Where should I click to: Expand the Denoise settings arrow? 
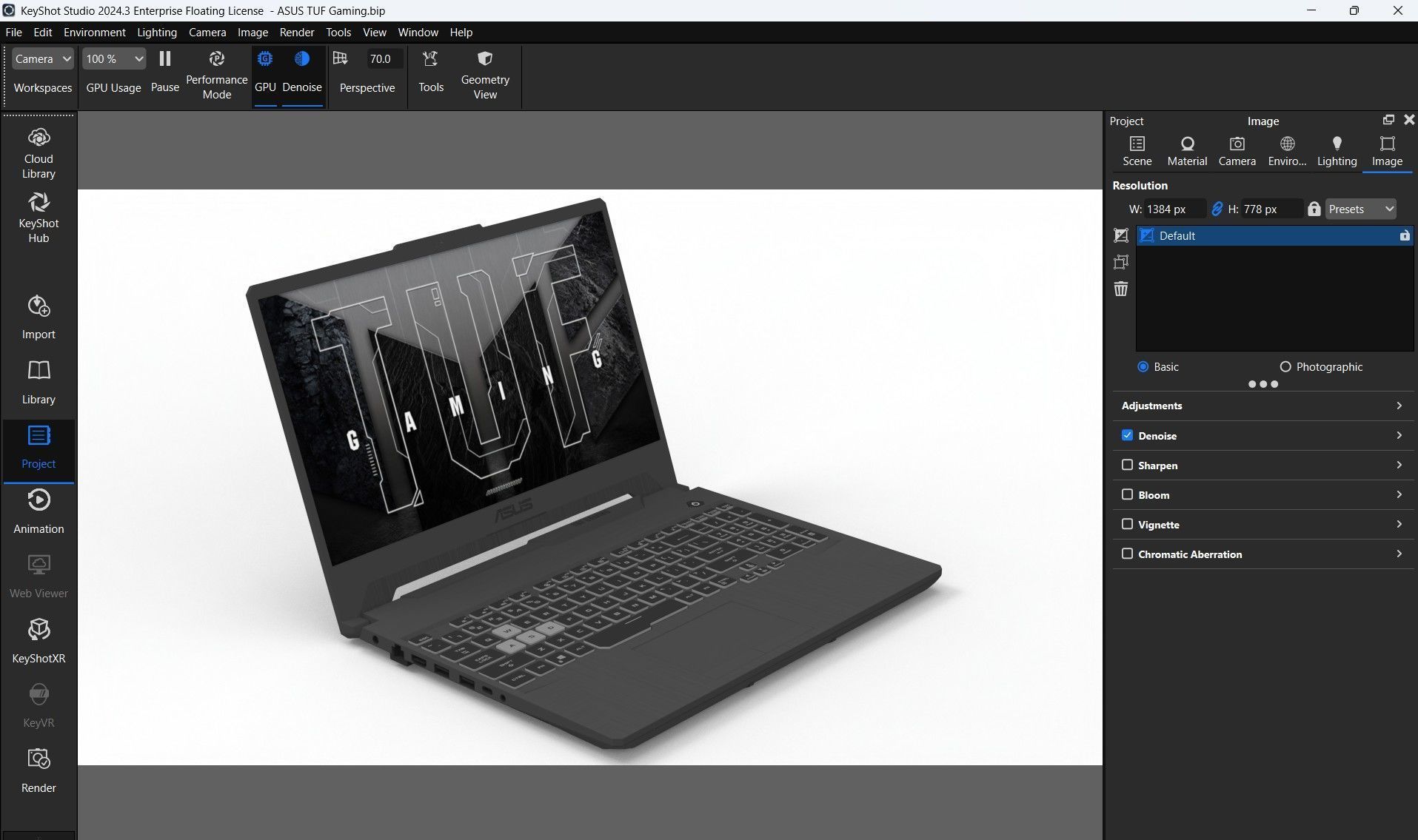(x=1399, y=435)
